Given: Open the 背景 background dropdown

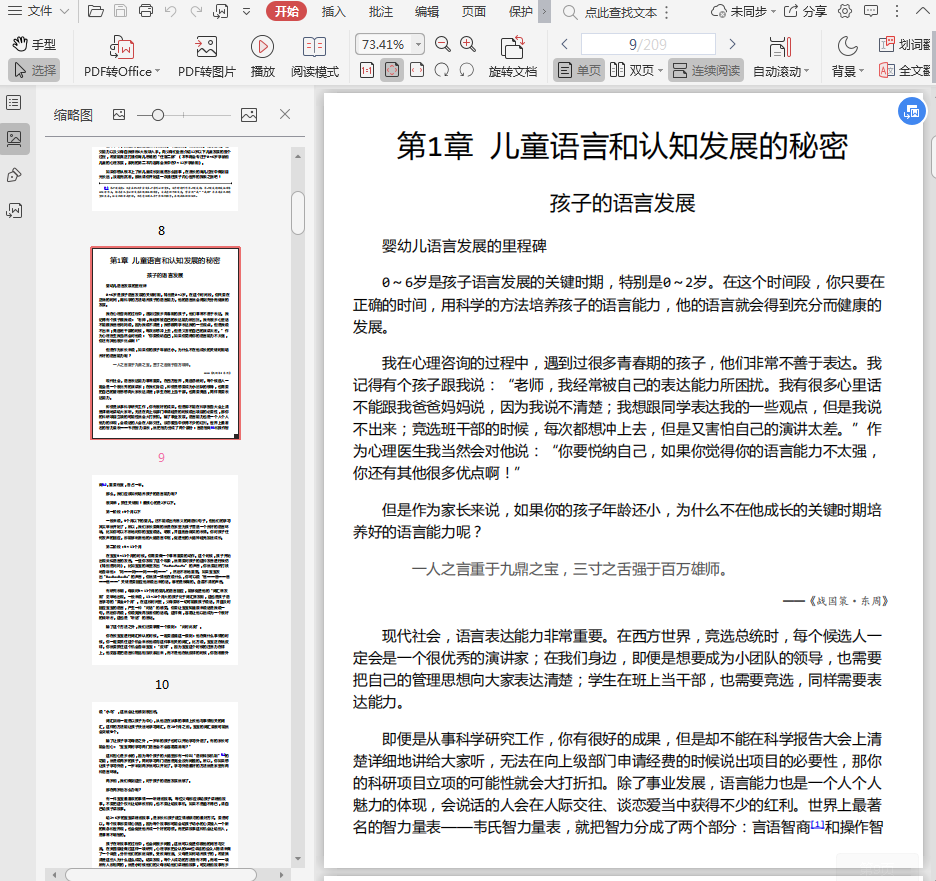Looking at the screenshot, I should [848, 57].
